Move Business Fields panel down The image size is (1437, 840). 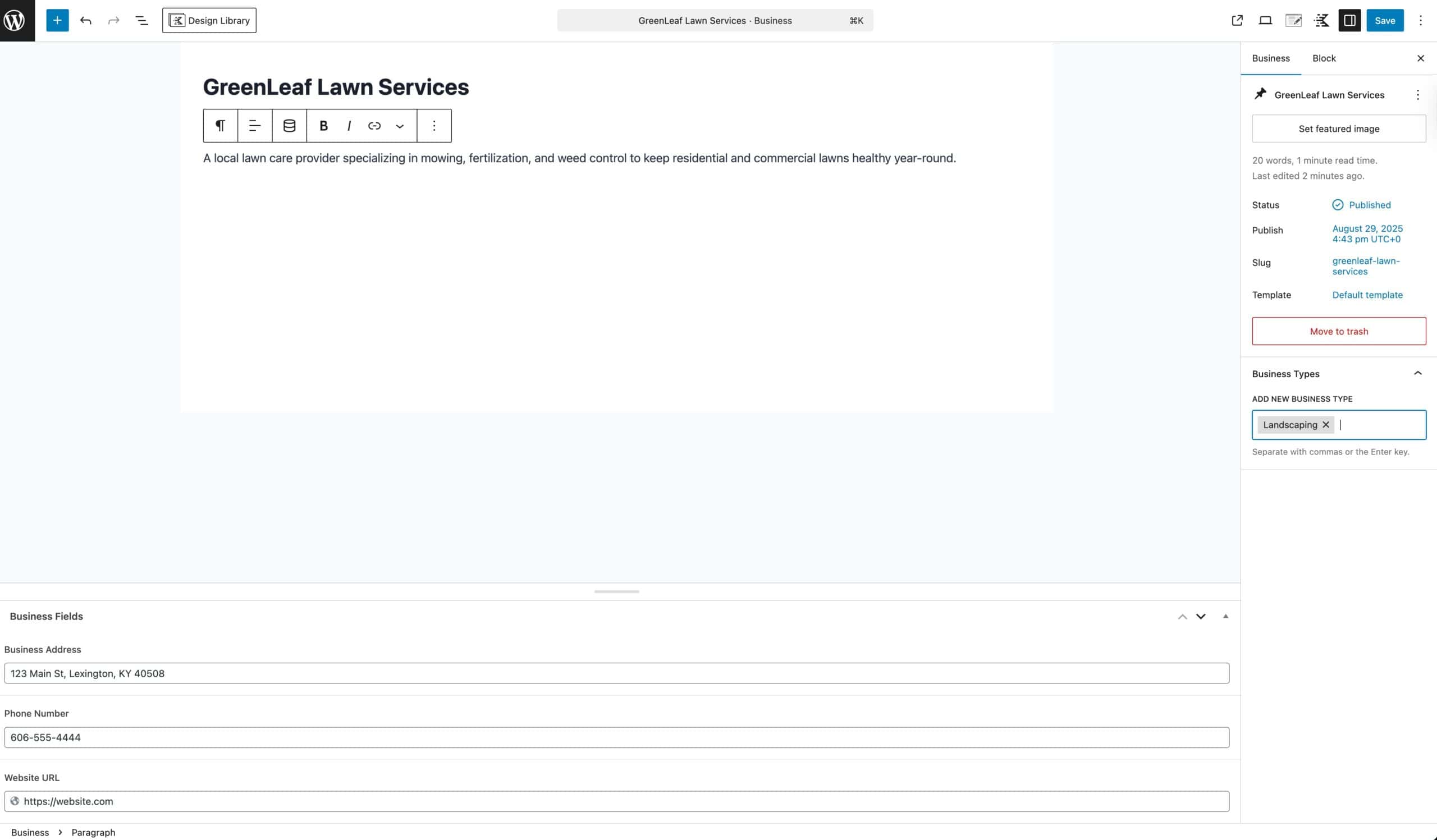1200,616
